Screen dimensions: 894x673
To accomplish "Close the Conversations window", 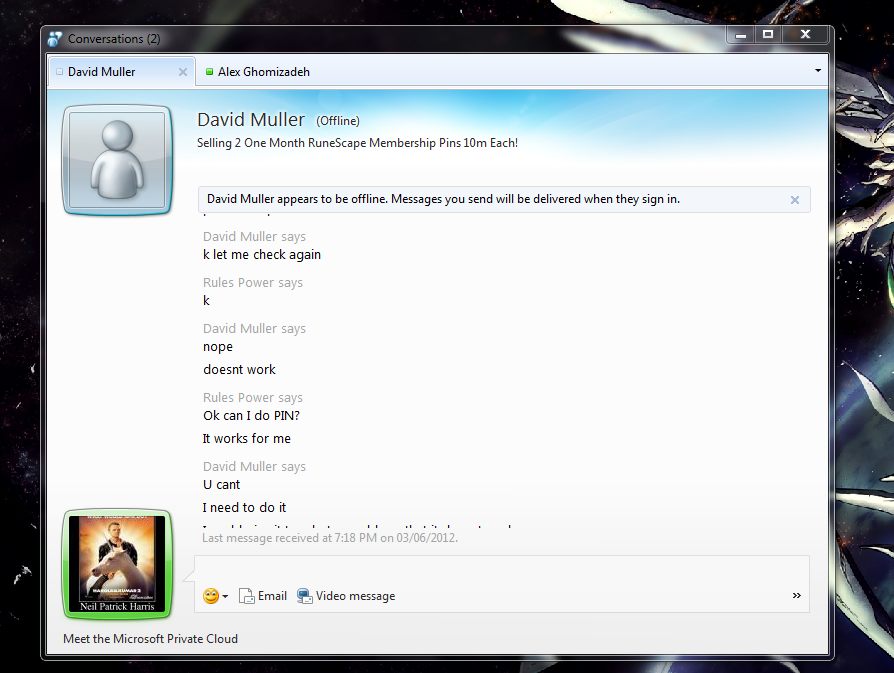I will (806, 35).
